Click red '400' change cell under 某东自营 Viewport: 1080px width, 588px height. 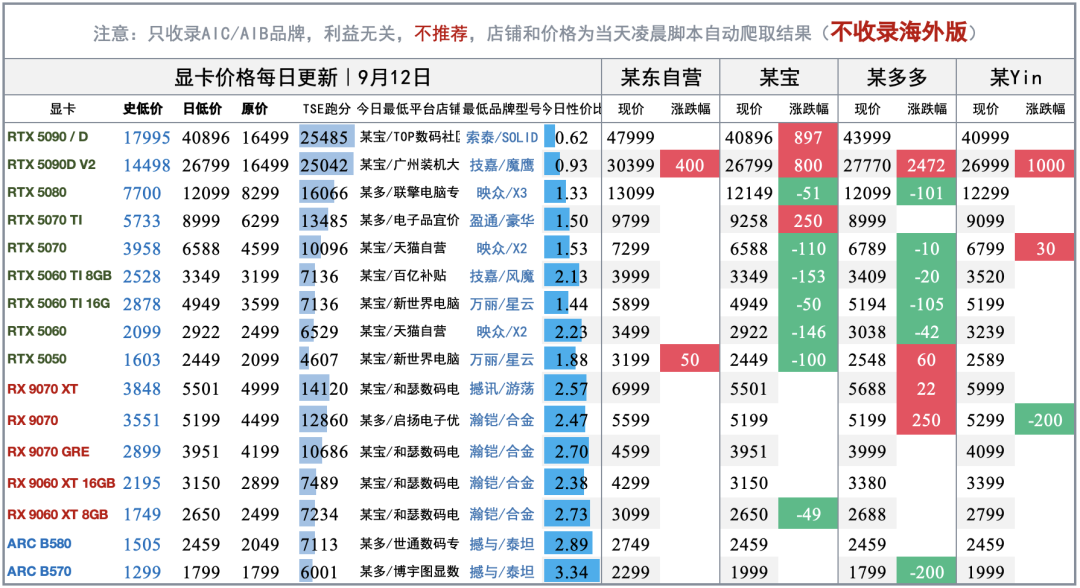[689, 165]
